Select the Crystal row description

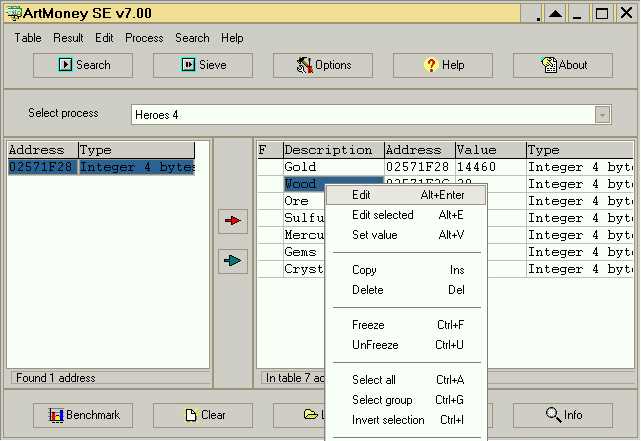click(x=304, y=269)
